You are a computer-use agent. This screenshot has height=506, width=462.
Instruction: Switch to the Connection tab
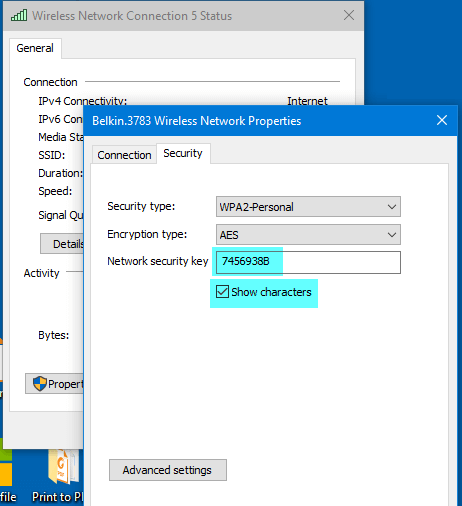pyautogui.click(x=124, y=155)
